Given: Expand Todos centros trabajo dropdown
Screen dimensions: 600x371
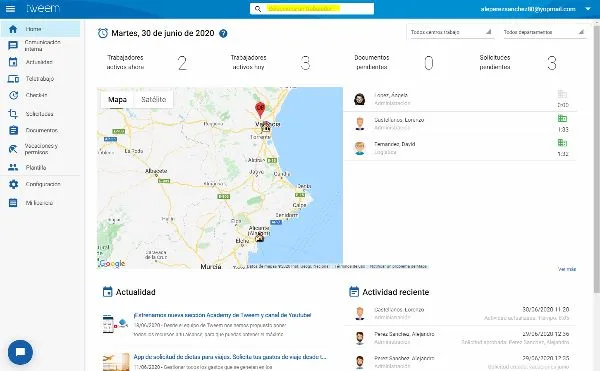Looking at the screenshot, I should click(450, 32).
